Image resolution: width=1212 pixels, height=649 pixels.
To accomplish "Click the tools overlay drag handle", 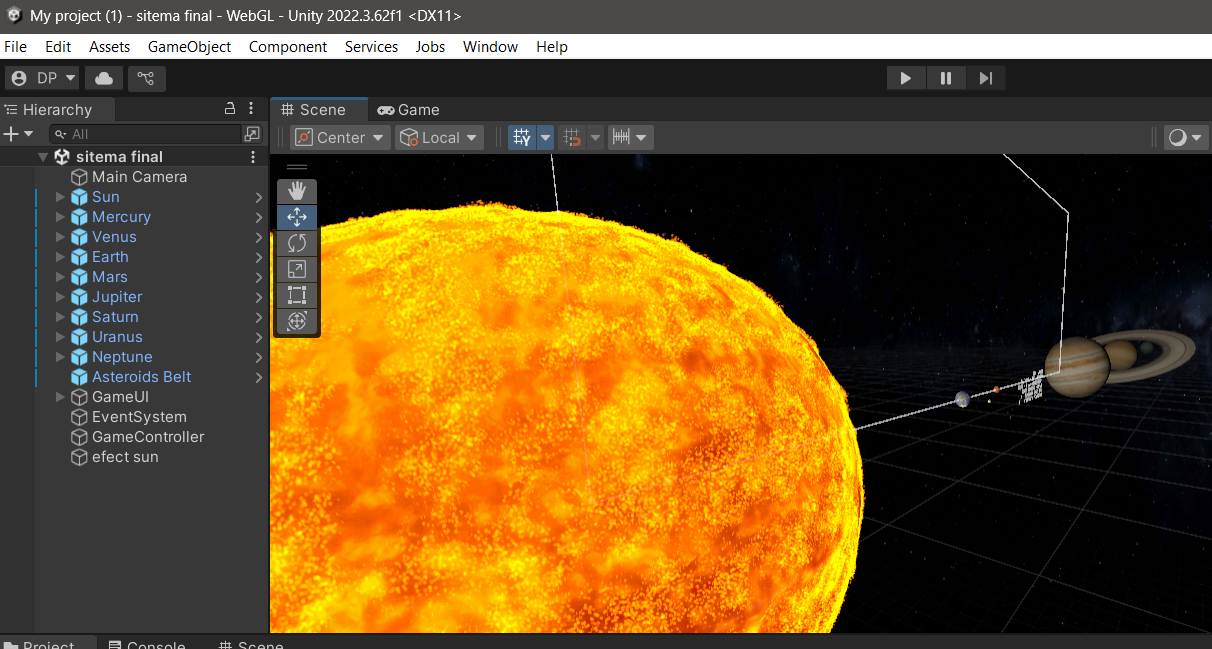I will [x=297, y=168].
